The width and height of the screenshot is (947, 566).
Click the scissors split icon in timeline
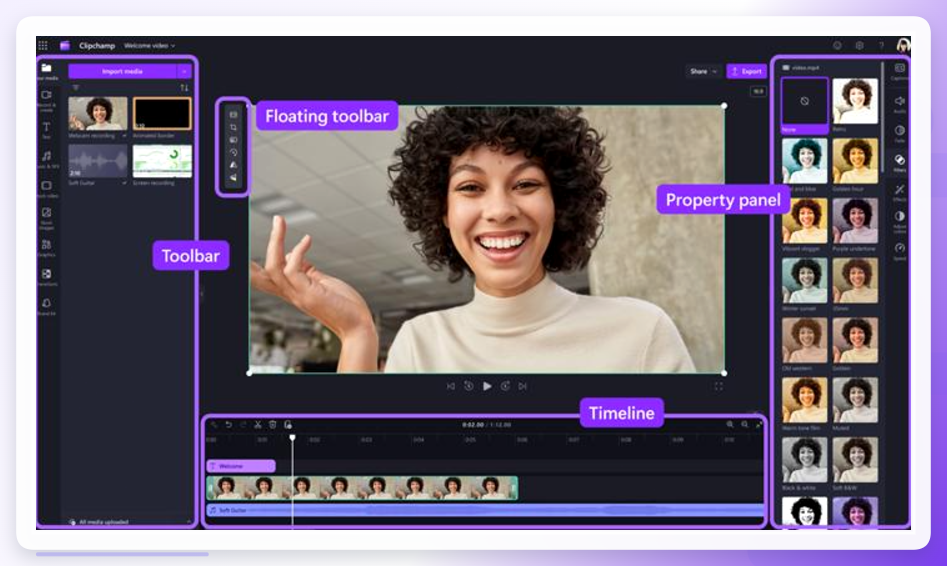click(x=258, y=425)
